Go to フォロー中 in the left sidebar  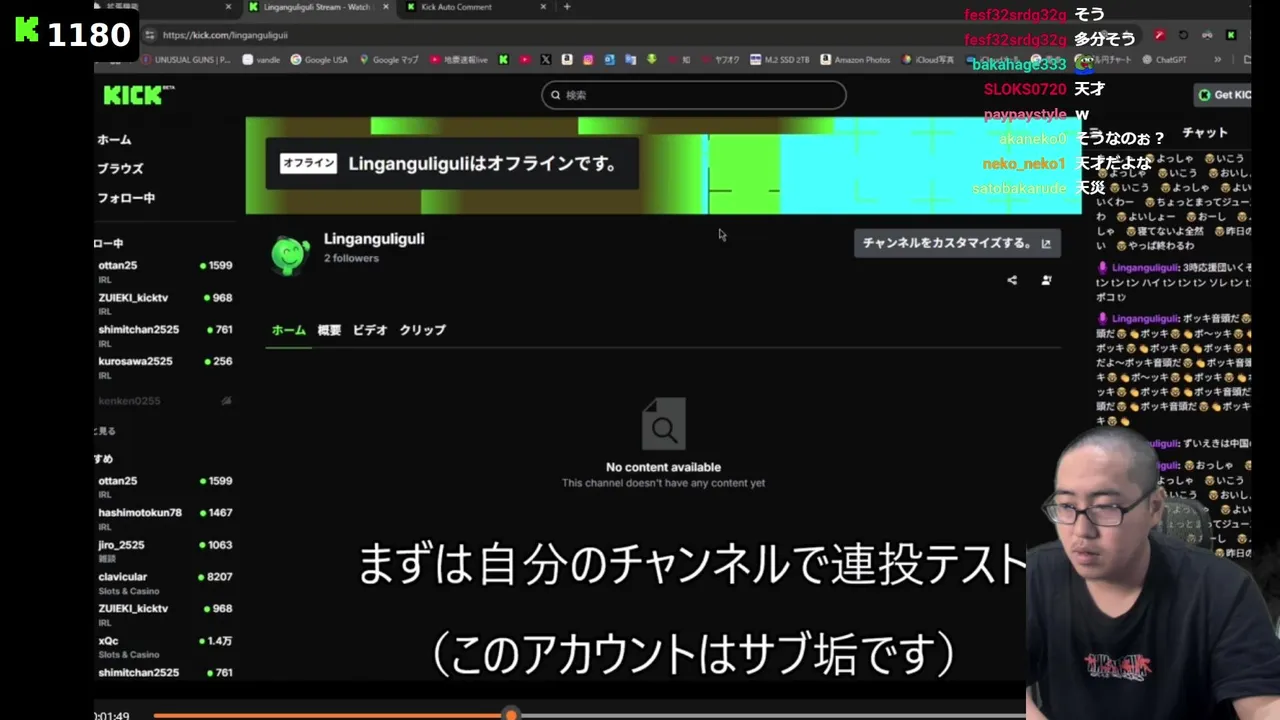coord(126,198)
